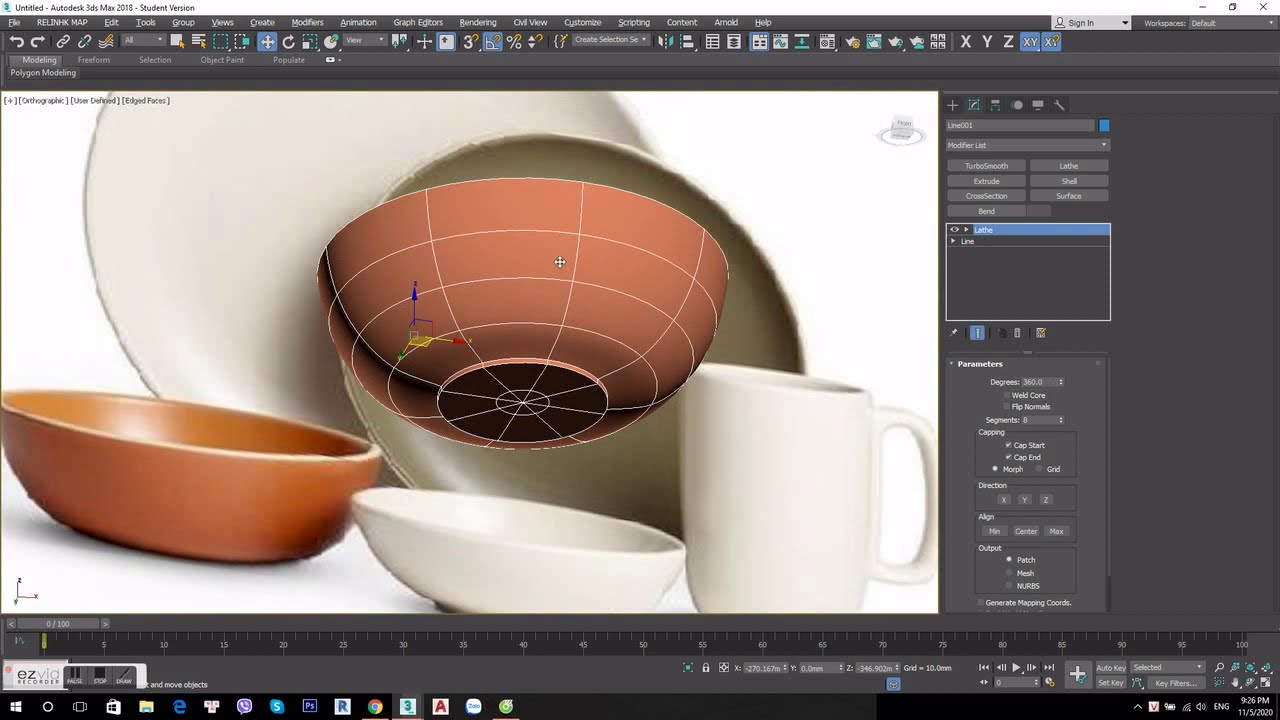
Task: Open the Create tab plus icon in command panel
Action: 952,105
